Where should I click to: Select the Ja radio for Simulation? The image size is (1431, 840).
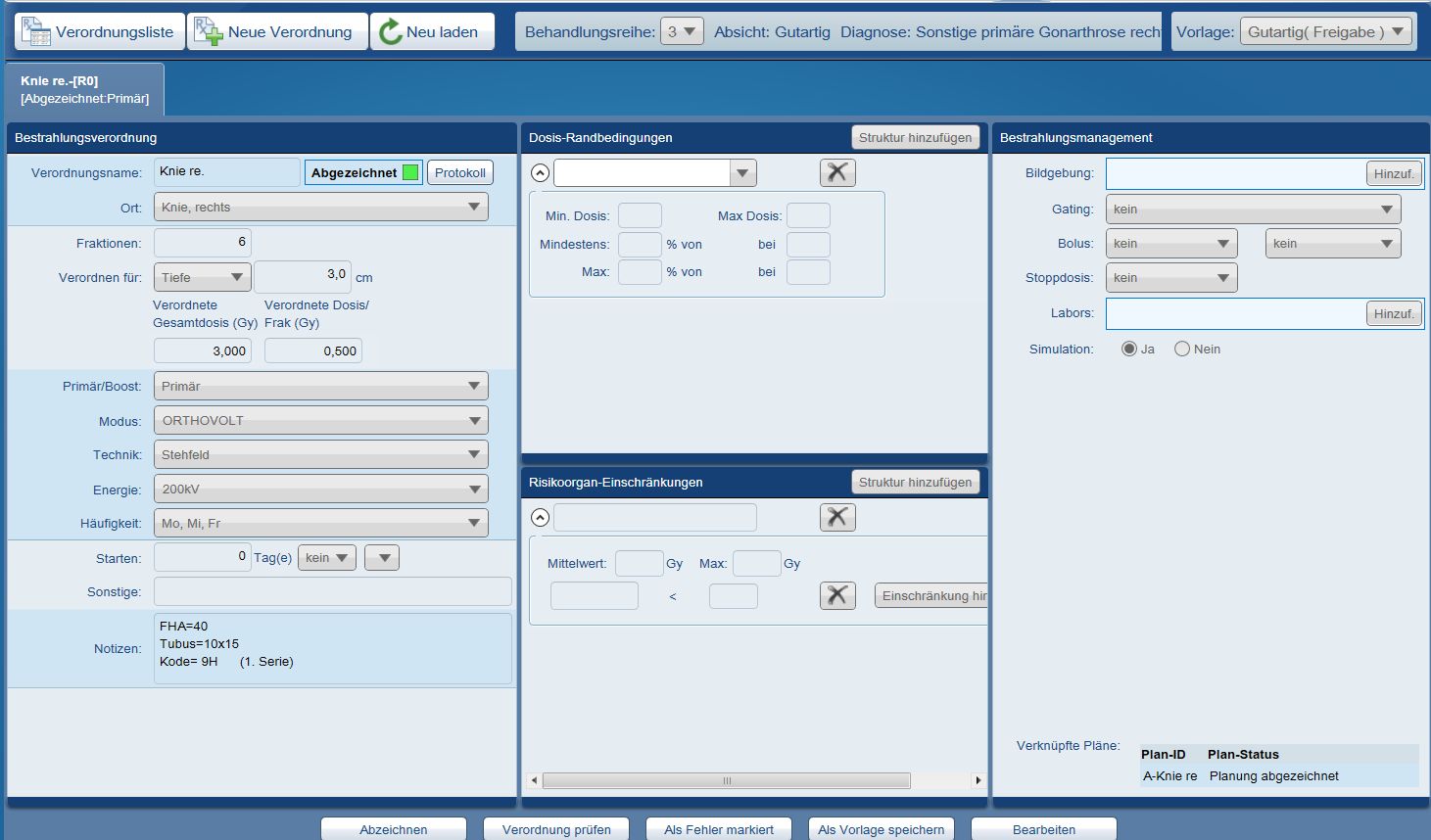1129,350
